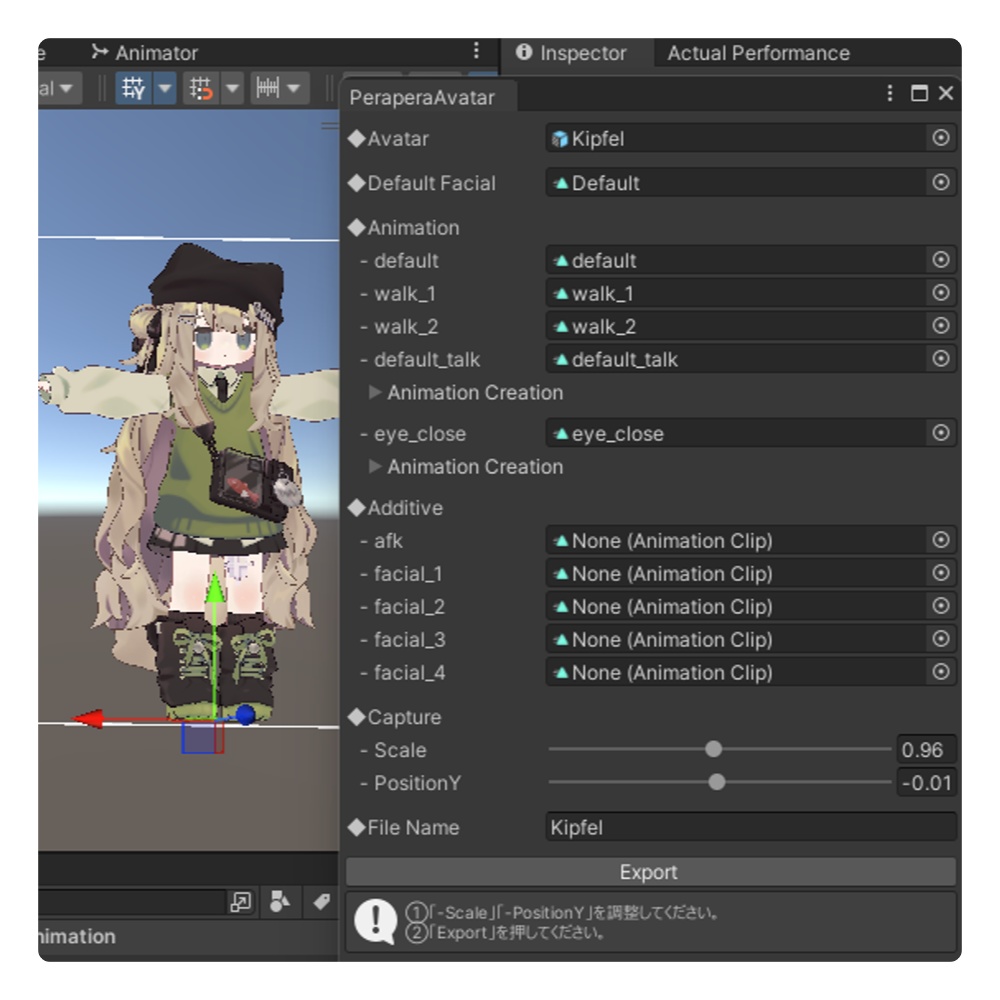Open ruler snapping dropdown arrow
The height and width of the screenshot is (1000, 1000).
pyautogui.click(x=294, y=88)
